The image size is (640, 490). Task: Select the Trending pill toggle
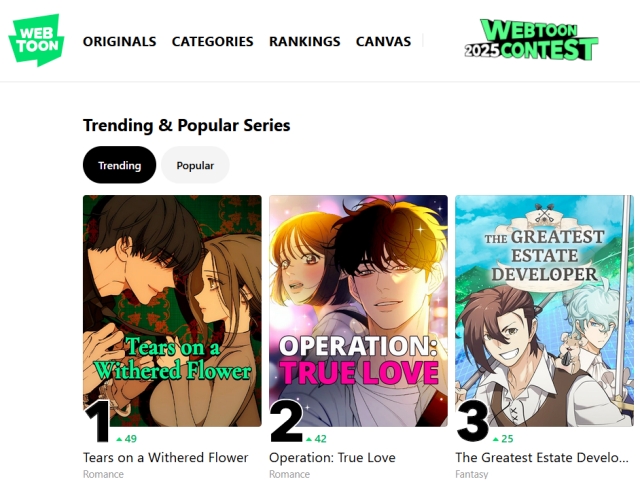point(119,165)
